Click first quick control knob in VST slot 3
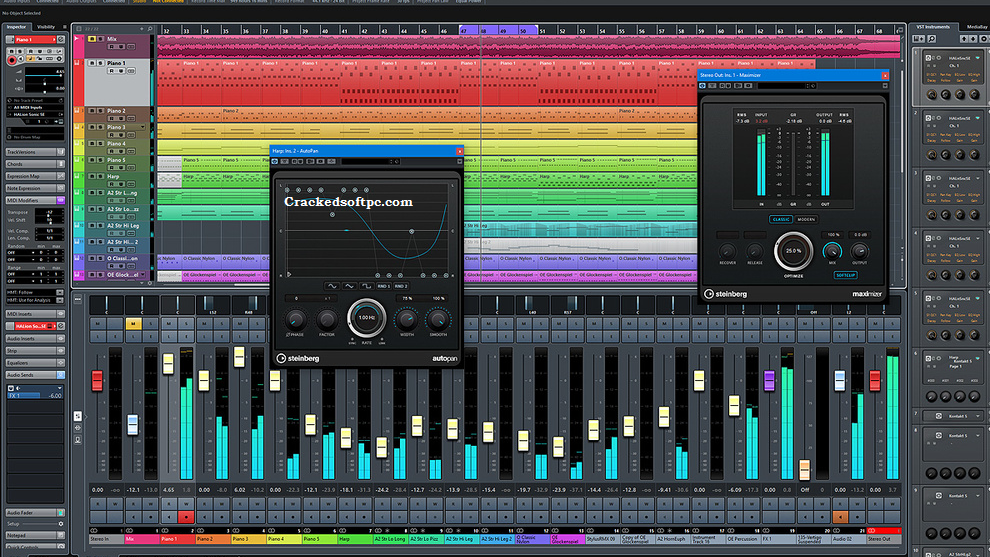 (931, 215)
